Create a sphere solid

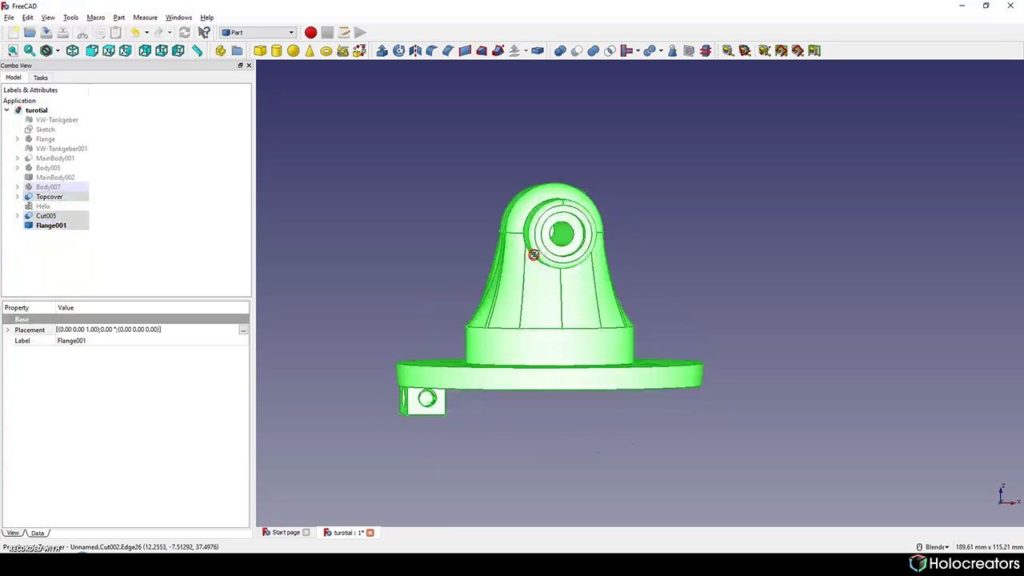(293, 51)
